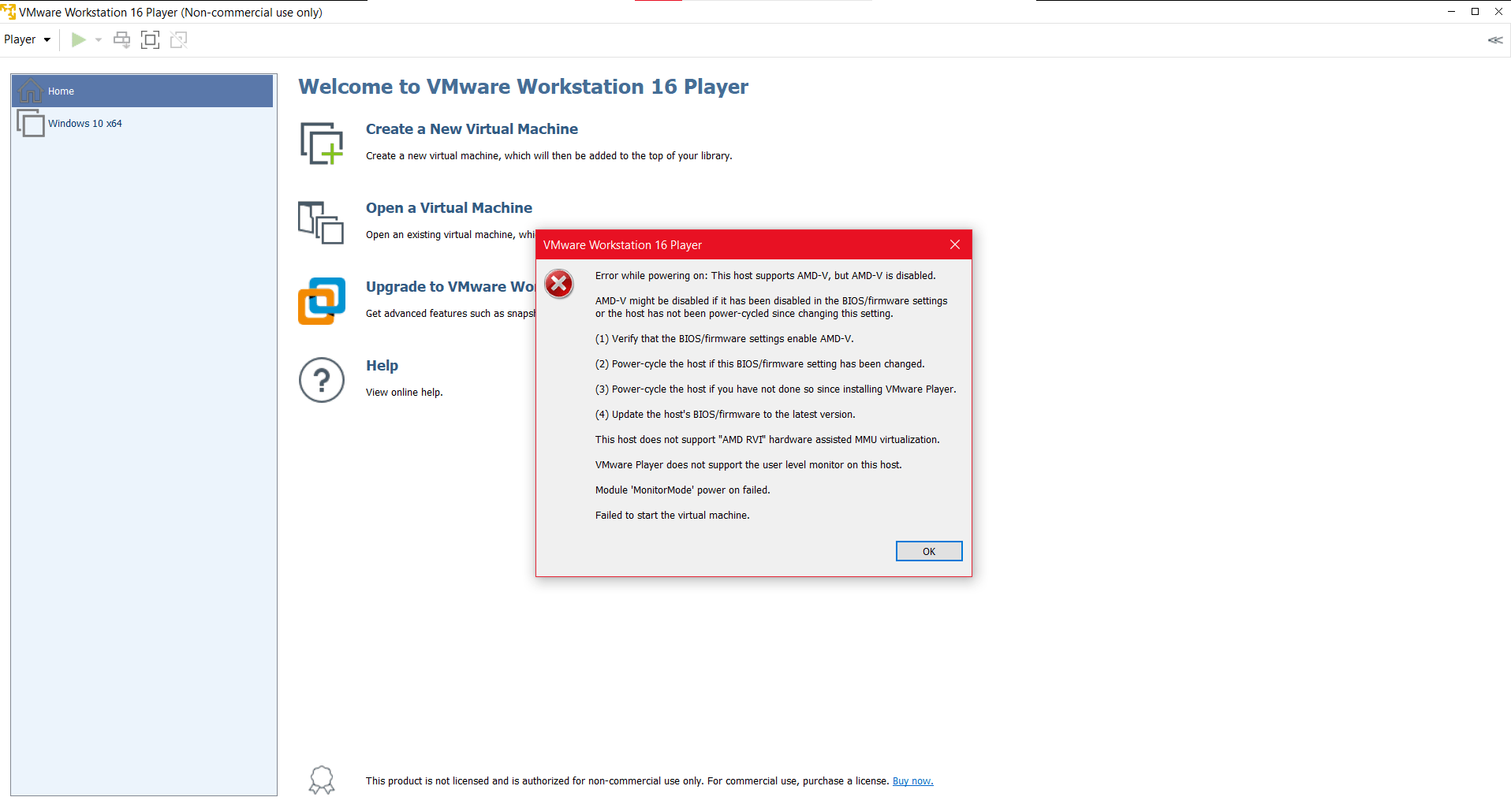This screenshot has width=1511, height=812.
Task: Minimize the VMware Player window
Action: [1451, 12]
